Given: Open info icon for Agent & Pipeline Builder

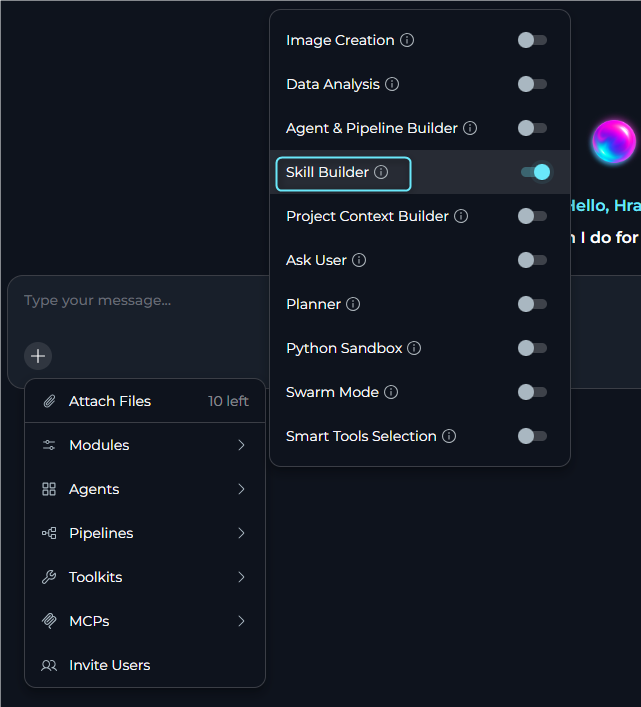Looking at the screenshot, I should [470, 128].
